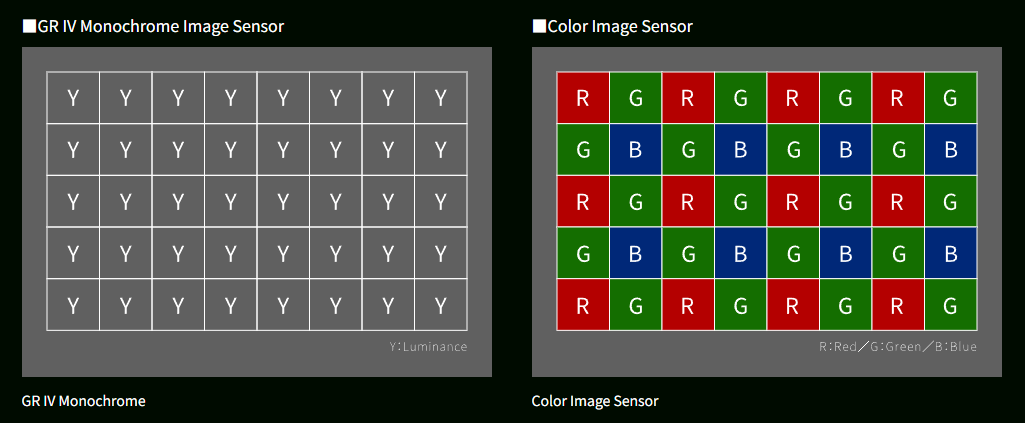This screenshot has width=1025, height=423.
Task: Select the bottom-right Y cell in monochrome grid
Action: point(441,304)
